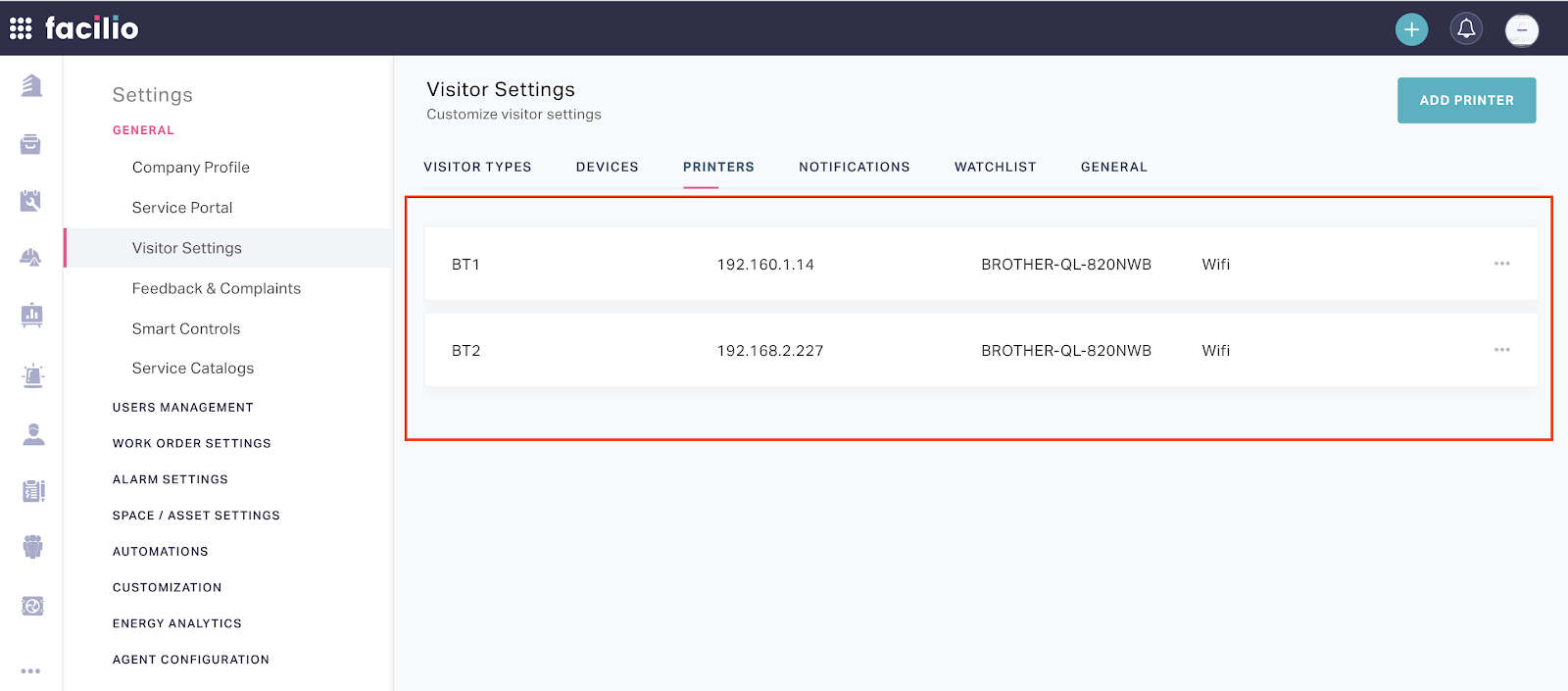Select Visitor Settings in sidebar
The image size is (1568, 691).
tap(227, 248)
